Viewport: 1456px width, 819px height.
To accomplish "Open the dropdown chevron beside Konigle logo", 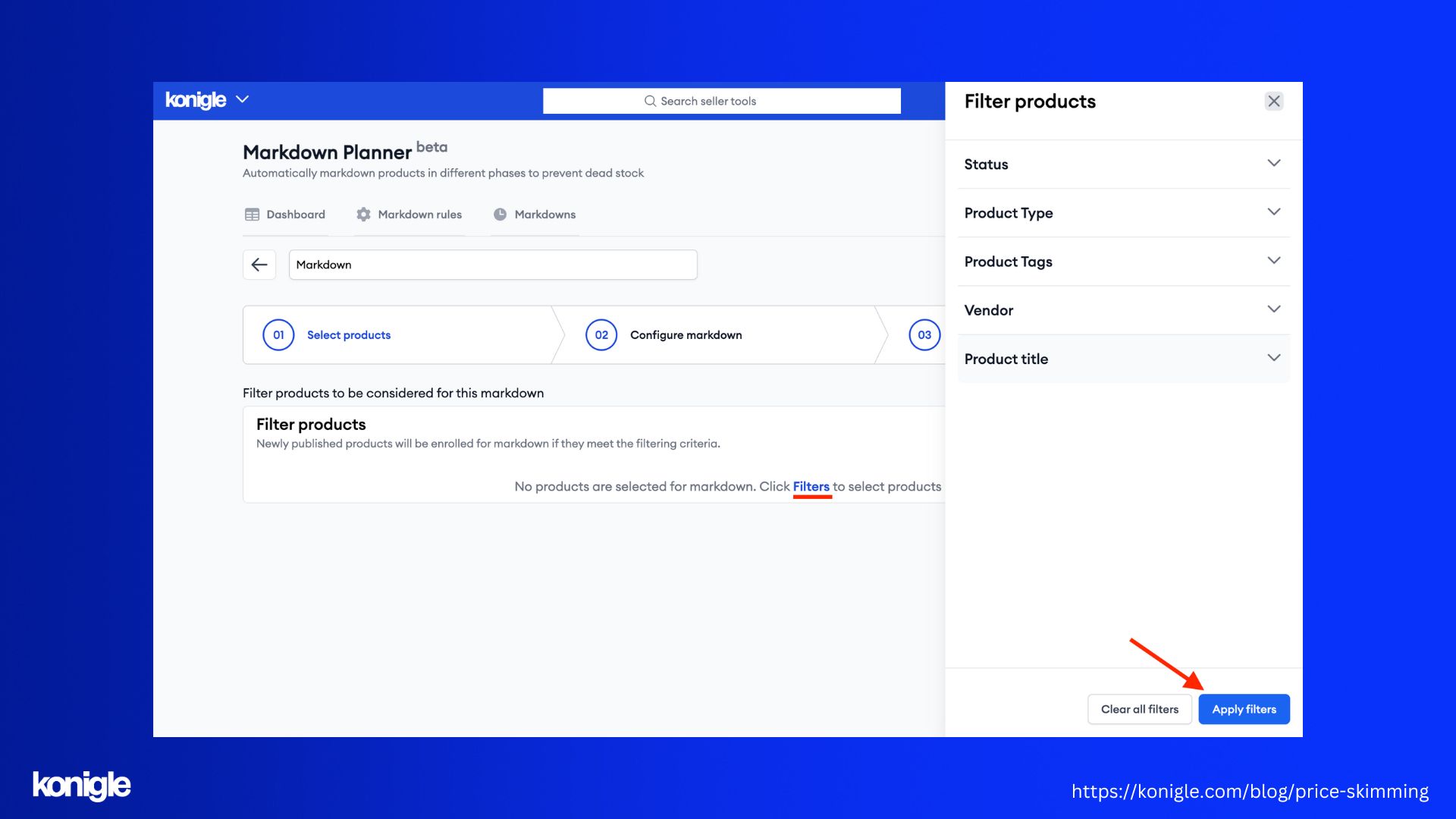I will click(x=243, y=99).
